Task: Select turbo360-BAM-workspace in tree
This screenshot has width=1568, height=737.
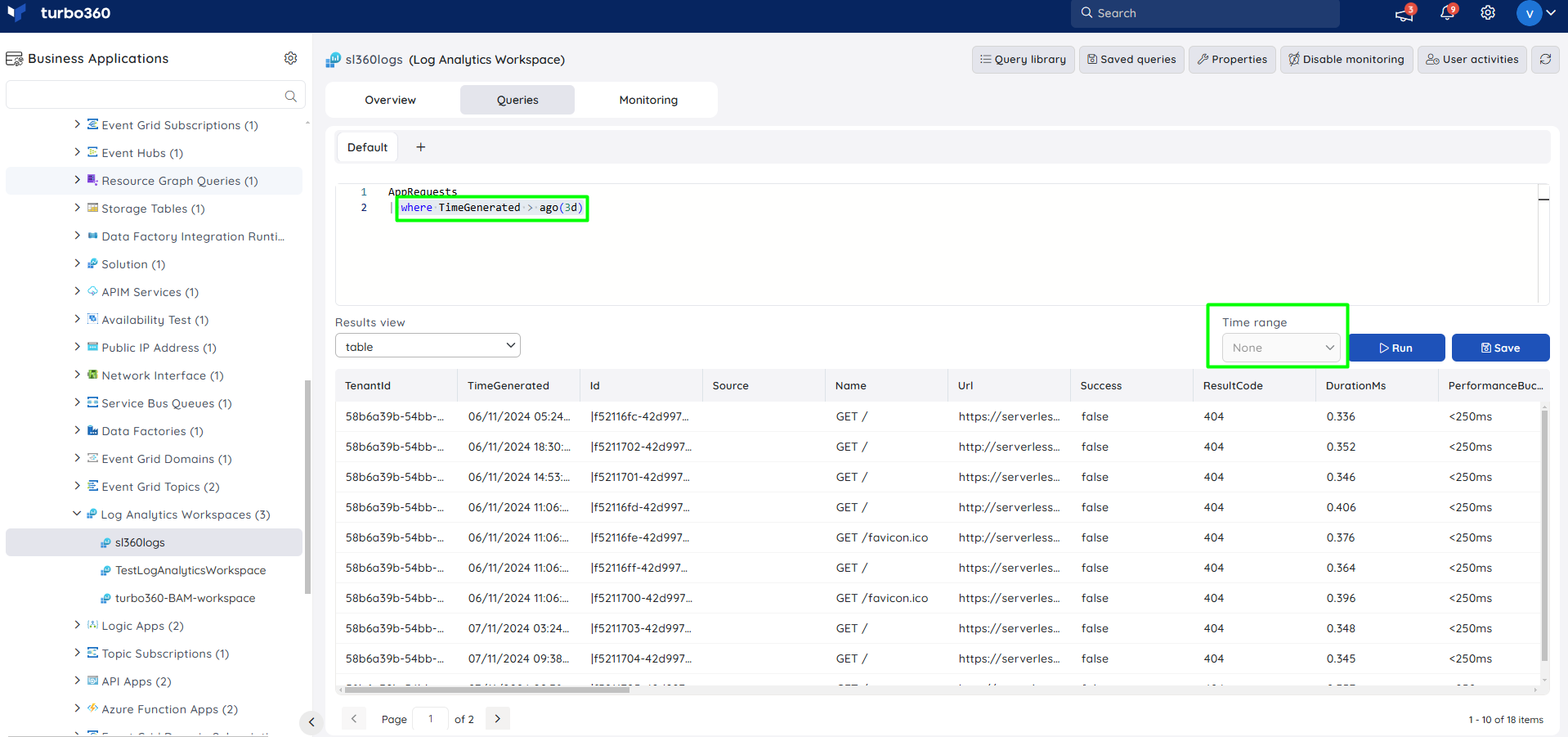Action: tap(185, 598)
